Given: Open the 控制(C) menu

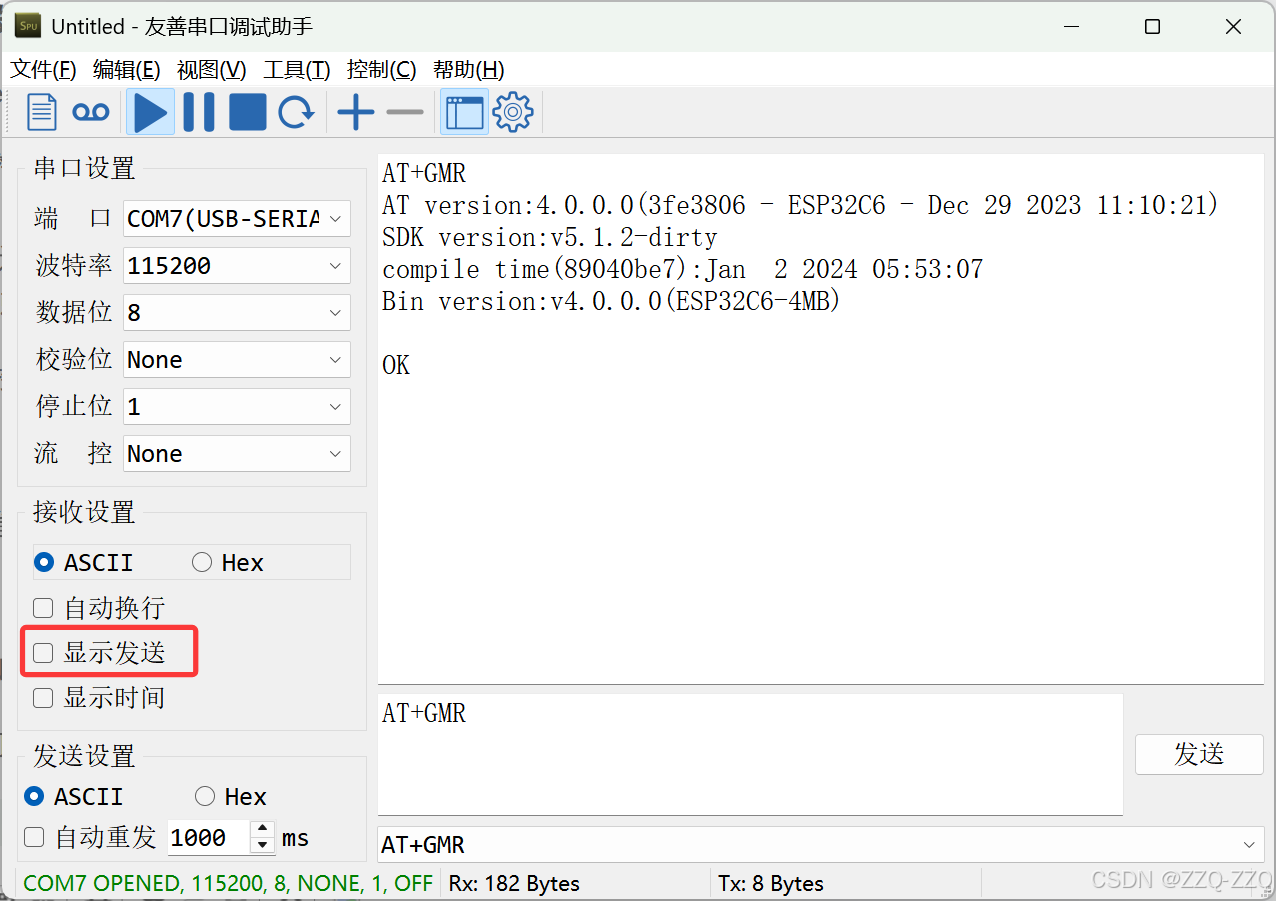Looking at the screenshot, I should (x=381, y=70).
